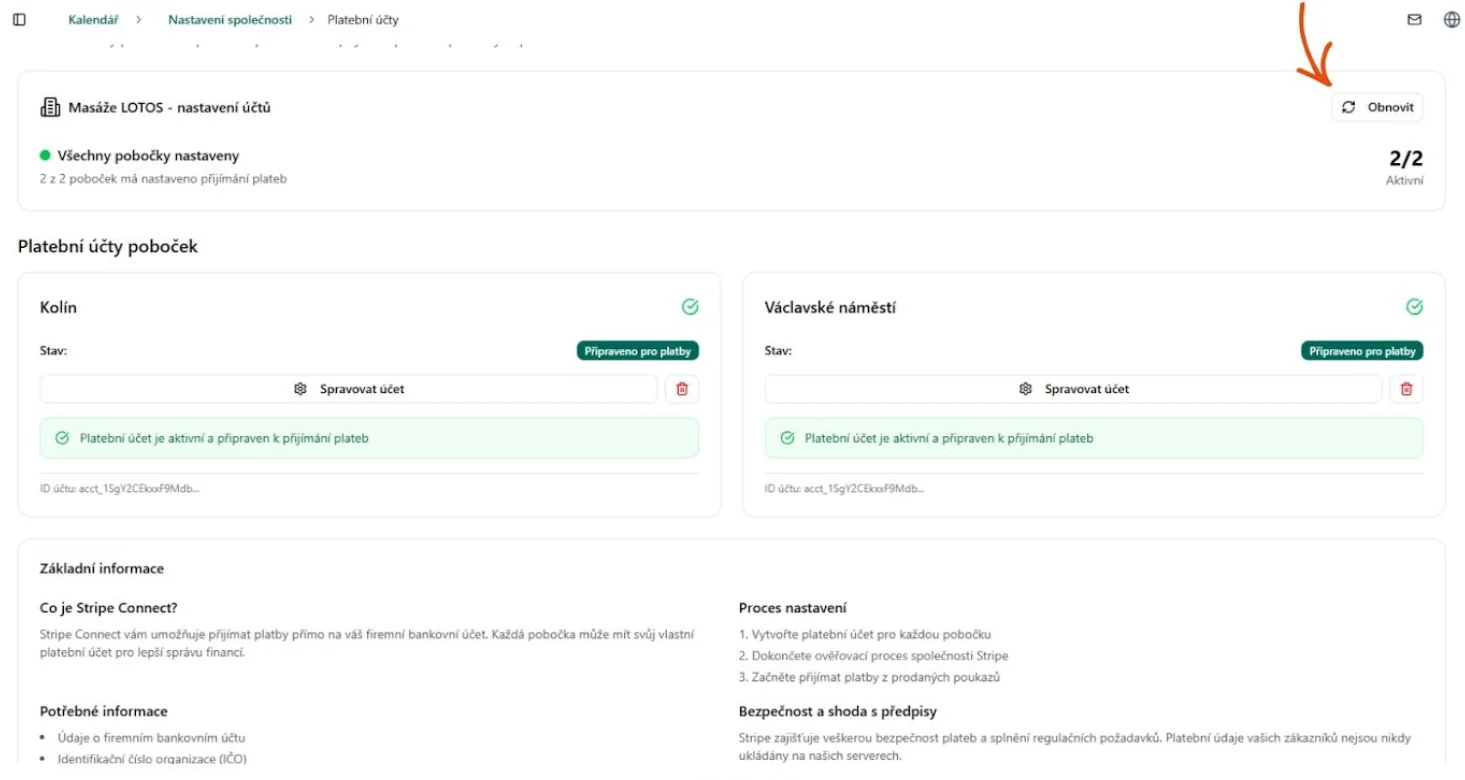
Task: Click the company building icon
Action: click(x=50, y=107)
